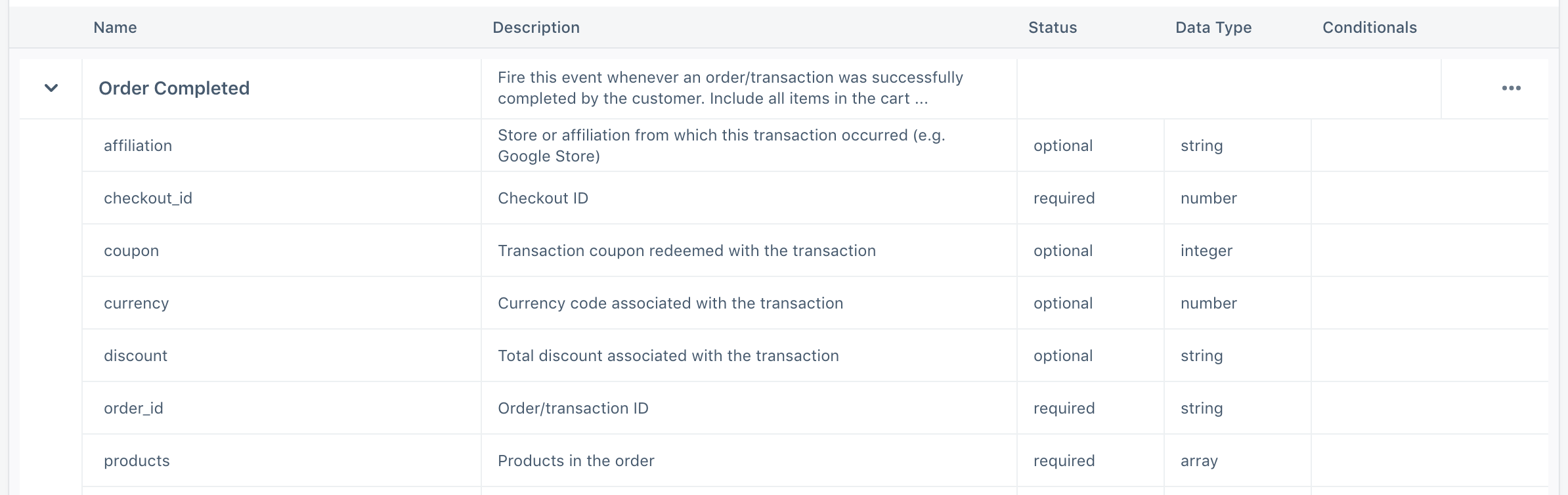The height and width of the screenshot is (495, 1568).
Task: Click the optional status for currency
Action: pyautogui.click(x=1062, y=303)
